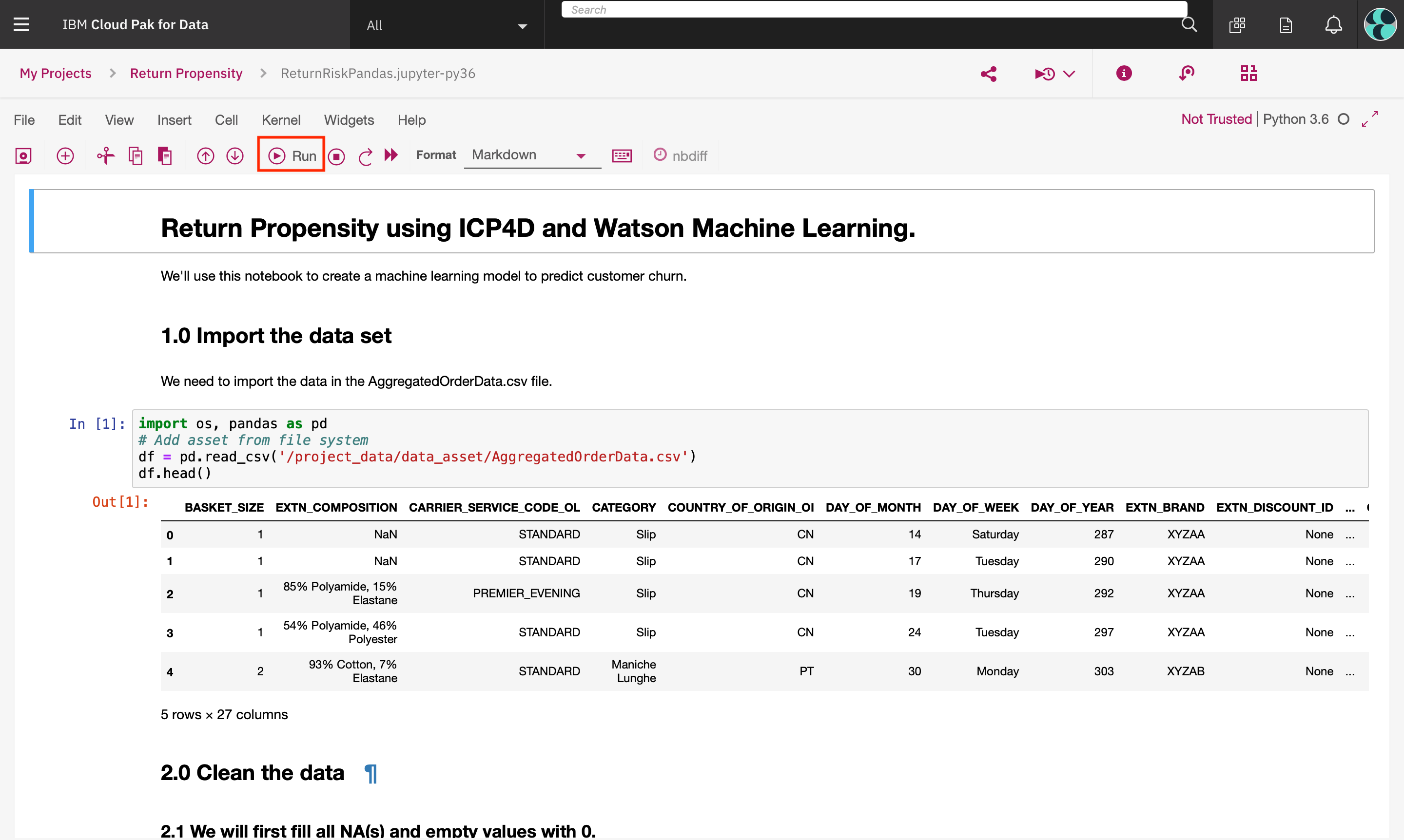The image size is (1404, 840).
Task: Toggle full screen expand arrows
Action: [1369, 119]
